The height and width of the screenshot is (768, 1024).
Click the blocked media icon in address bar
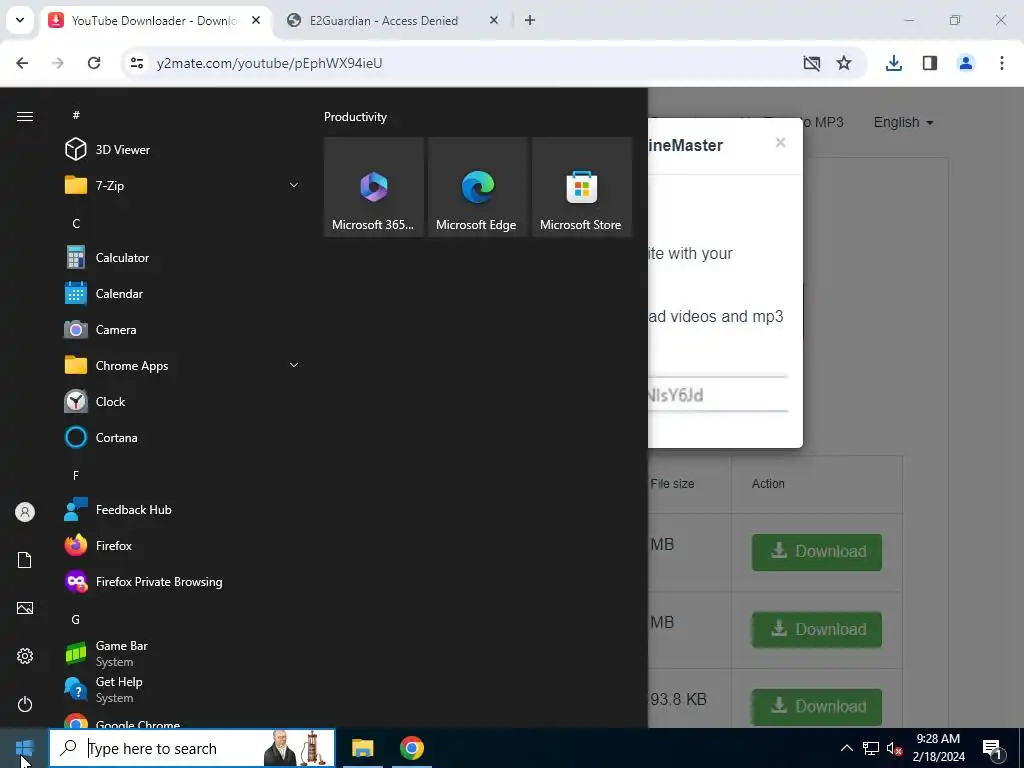tap(812, 63)
